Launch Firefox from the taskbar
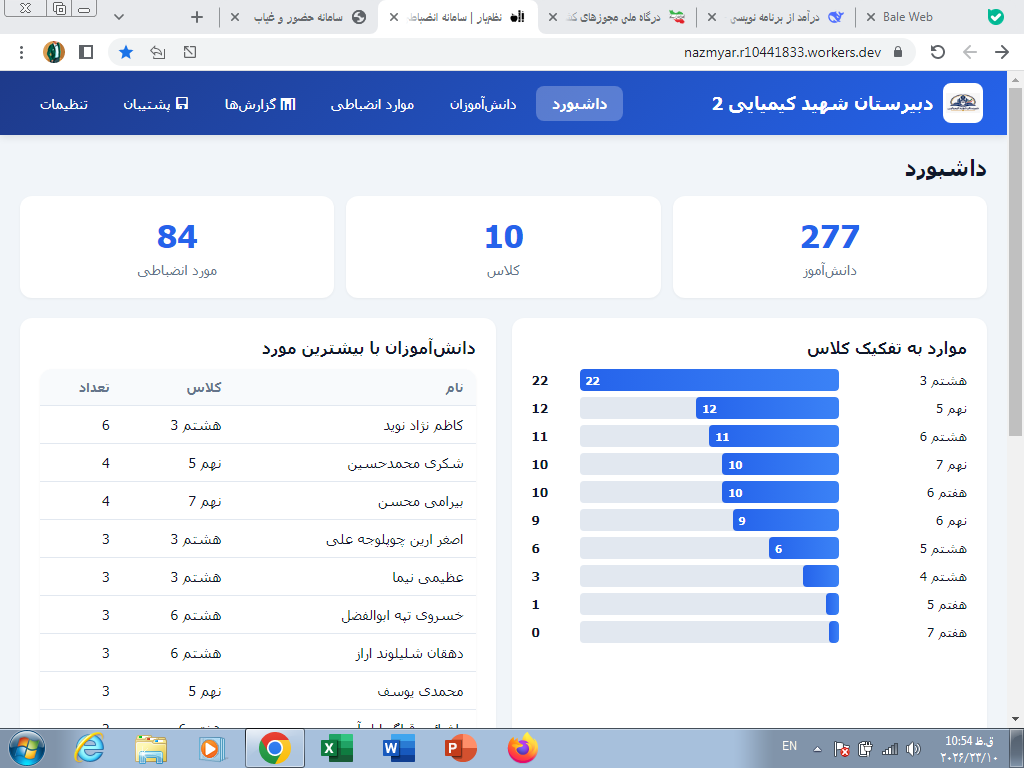This screenshot has width=1024, height=768. click(x=522, y=748)
